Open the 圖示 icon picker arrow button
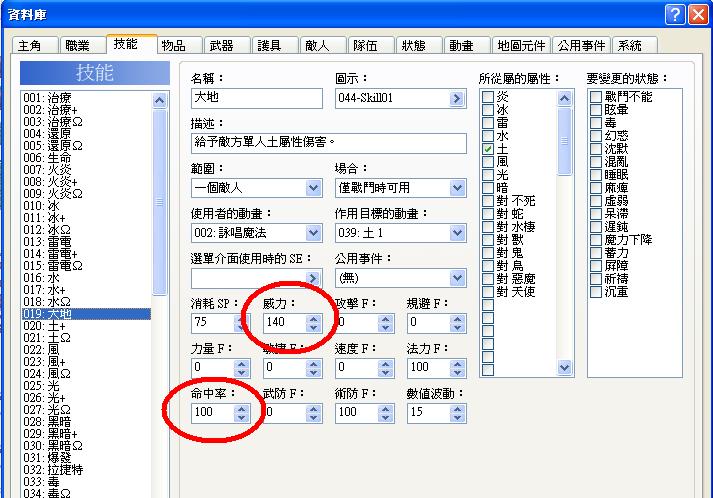This screenshot has height=498, width=713. tap(457, 98)
